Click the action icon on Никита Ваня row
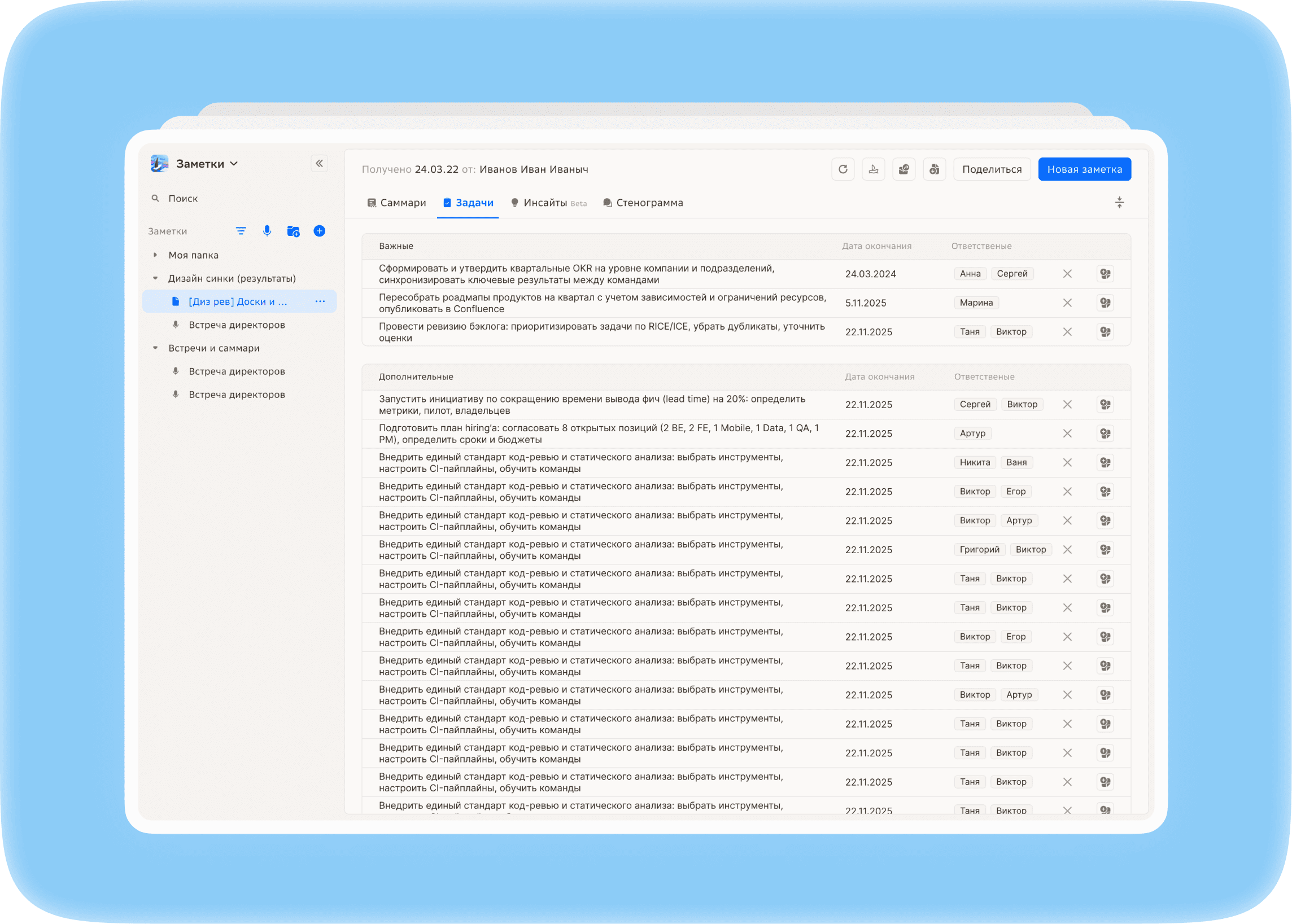 coord(1105,463)
